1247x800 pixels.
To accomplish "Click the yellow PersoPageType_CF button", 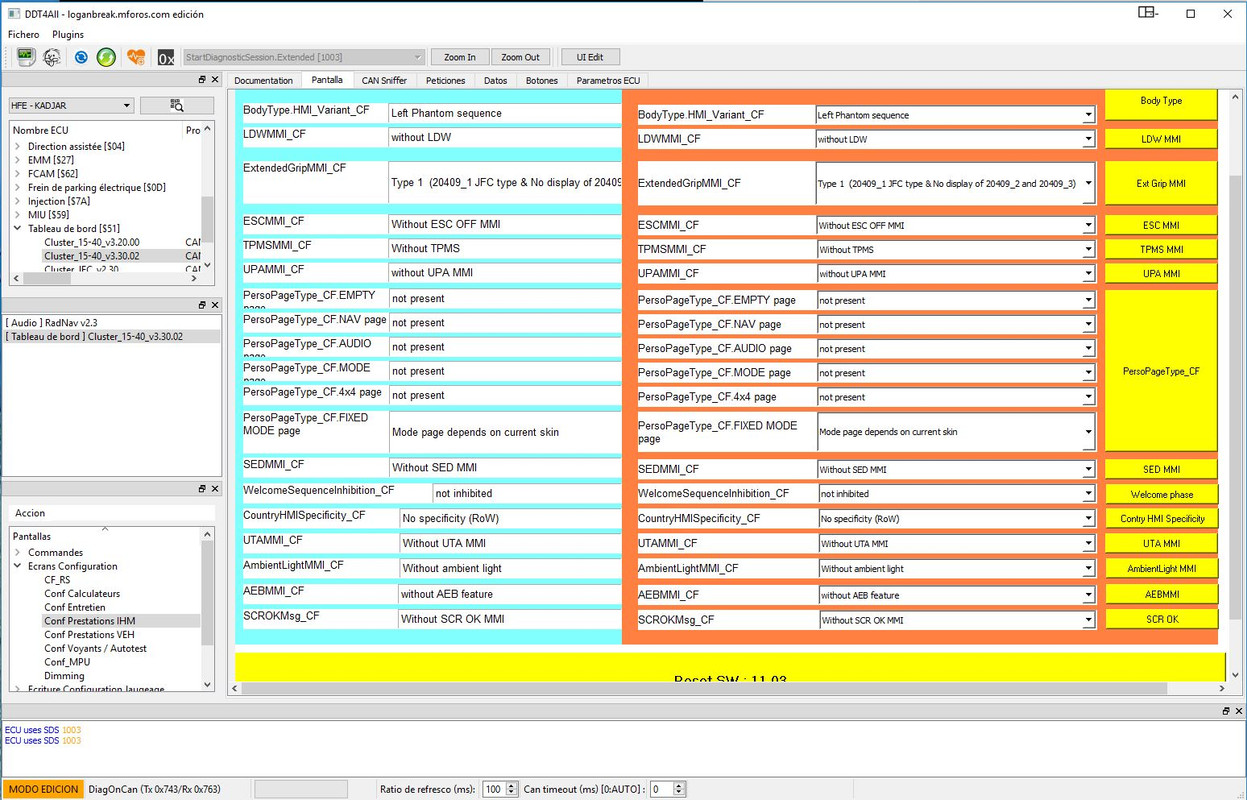I will point(1161,371).
